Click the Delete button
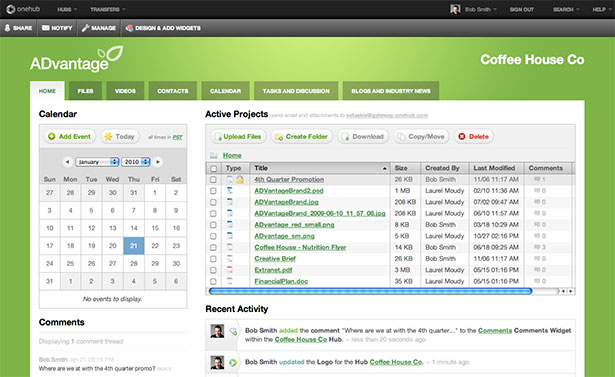615x377 pixels. [x=474, y=137]
